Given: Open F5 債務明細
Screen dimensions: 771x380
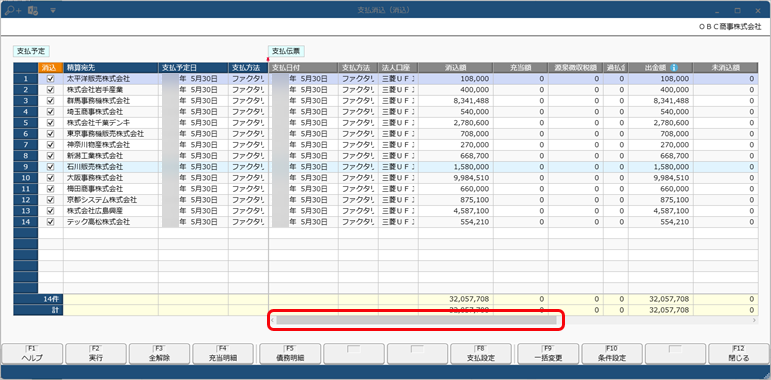Looking at the screenshot, I should point(290,353).
